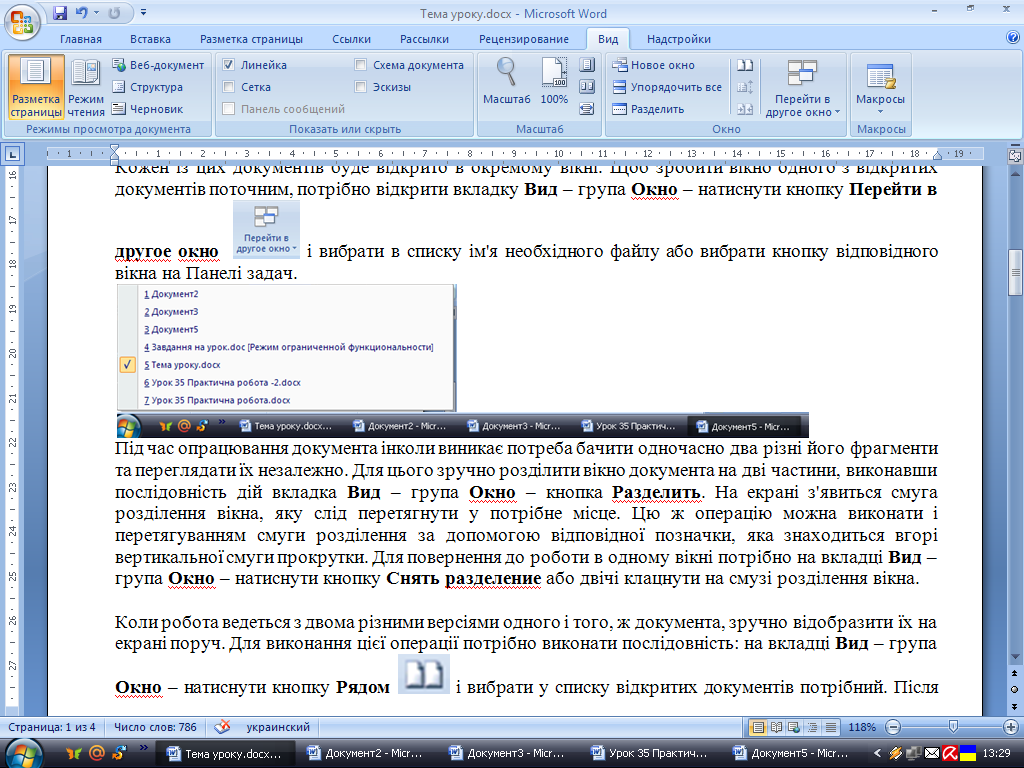The width and height of the screenshot is (1024, 768).
Task: Open the Главная tab
Action: 81,39
